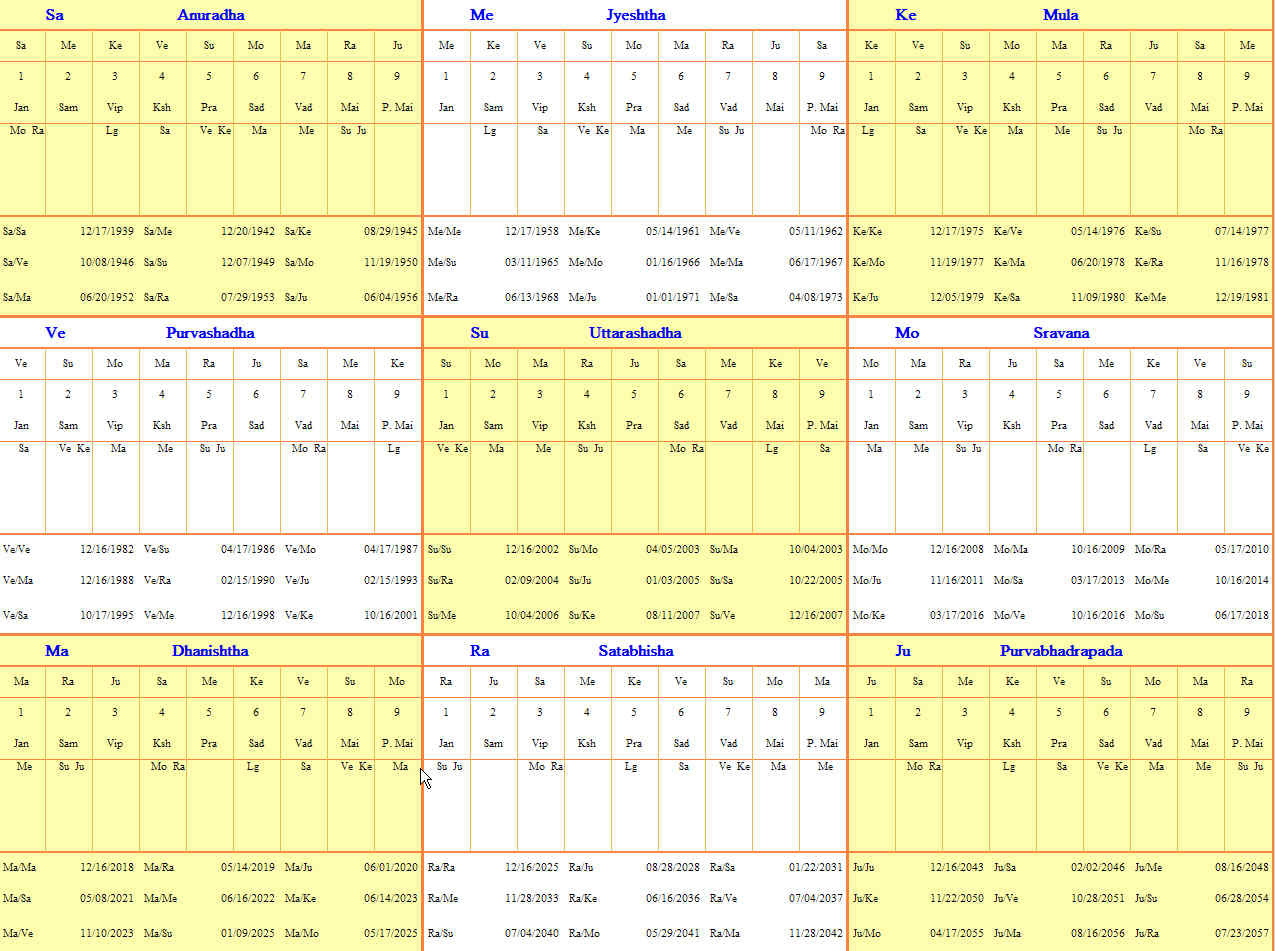Select the Ve/Ke date 10/16/2001
This screenshot has height=951, width=1275.
pyautogui.click(x=391, y=615)
